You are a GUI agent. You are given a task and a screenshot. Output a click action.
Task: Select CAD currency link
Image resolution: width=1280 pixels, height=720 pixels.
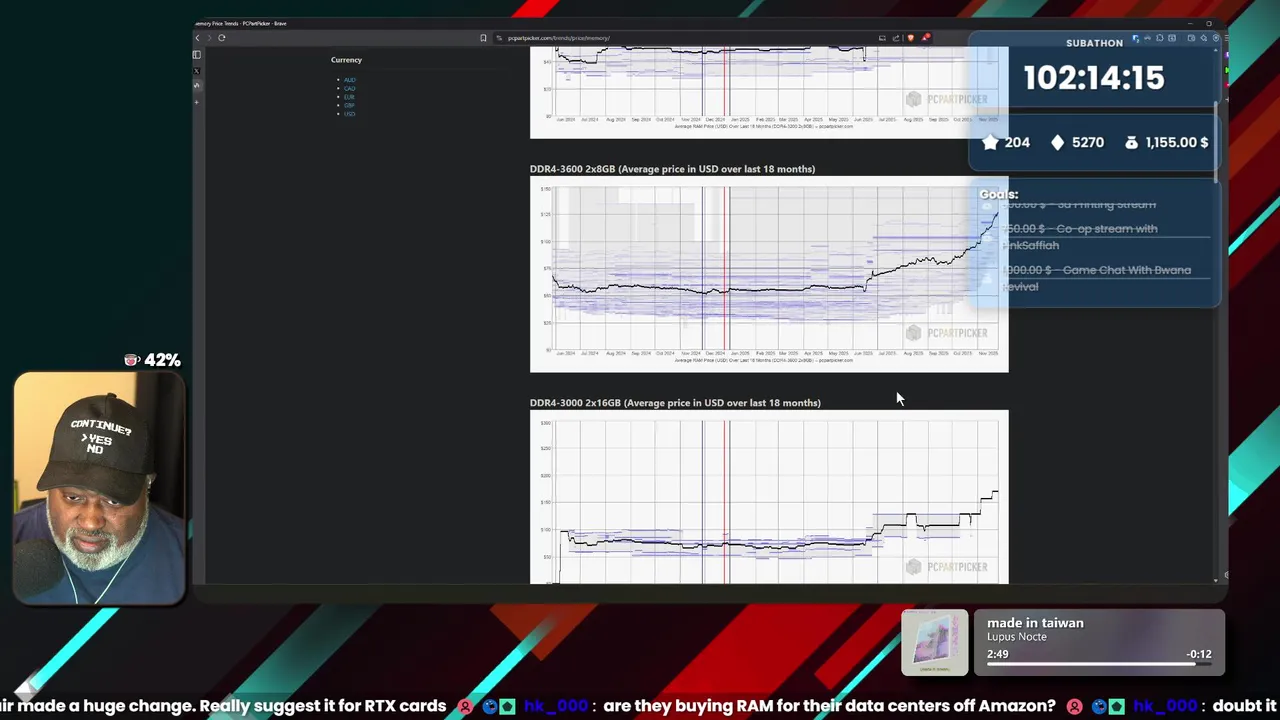(x=349, y=88)
